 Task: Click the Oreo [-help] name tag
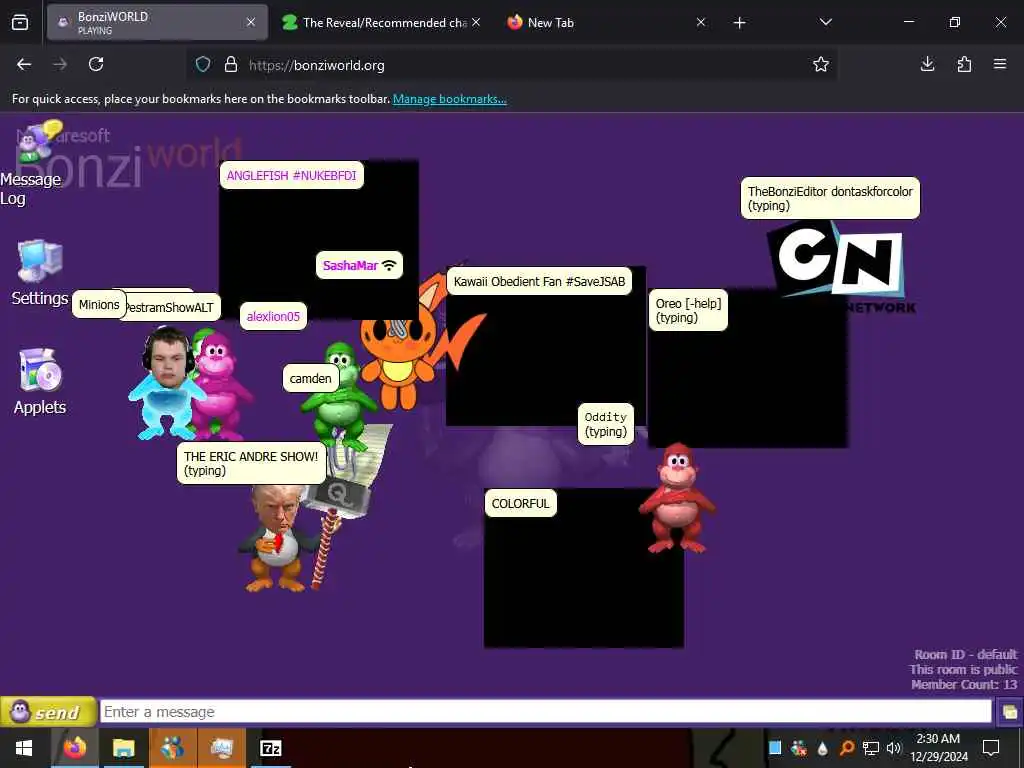[688, 310]
